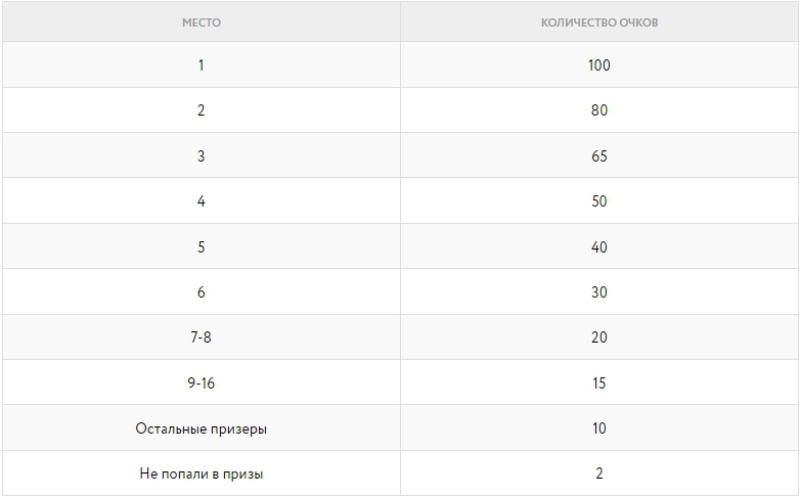Click the 65 points value
Viewport: 800px width, 497px height.
[x=599, y=156]
